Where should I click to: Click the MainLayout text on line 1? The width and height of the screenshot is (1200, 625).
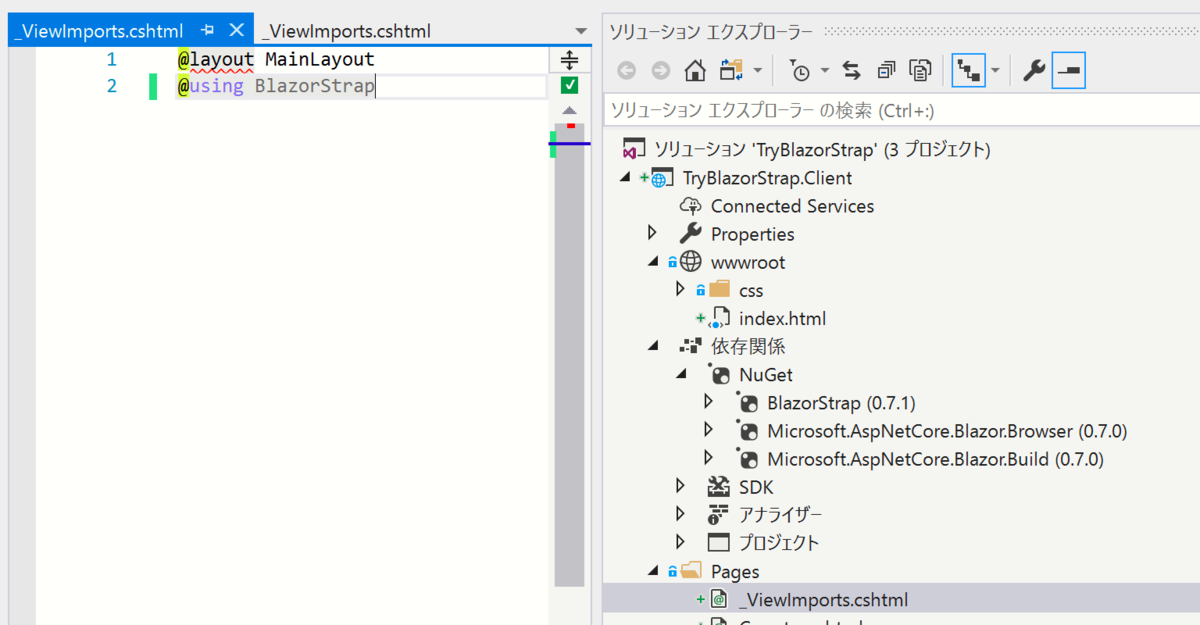[x=320, y=60]
